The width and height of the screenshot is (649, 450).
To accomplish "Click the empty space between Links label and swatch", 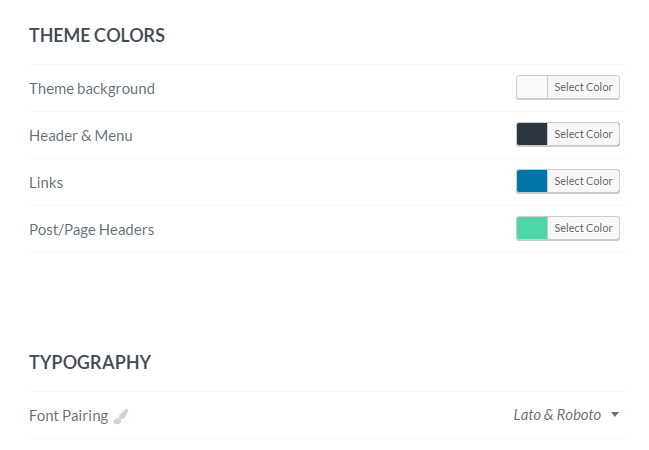I will 290,182.
